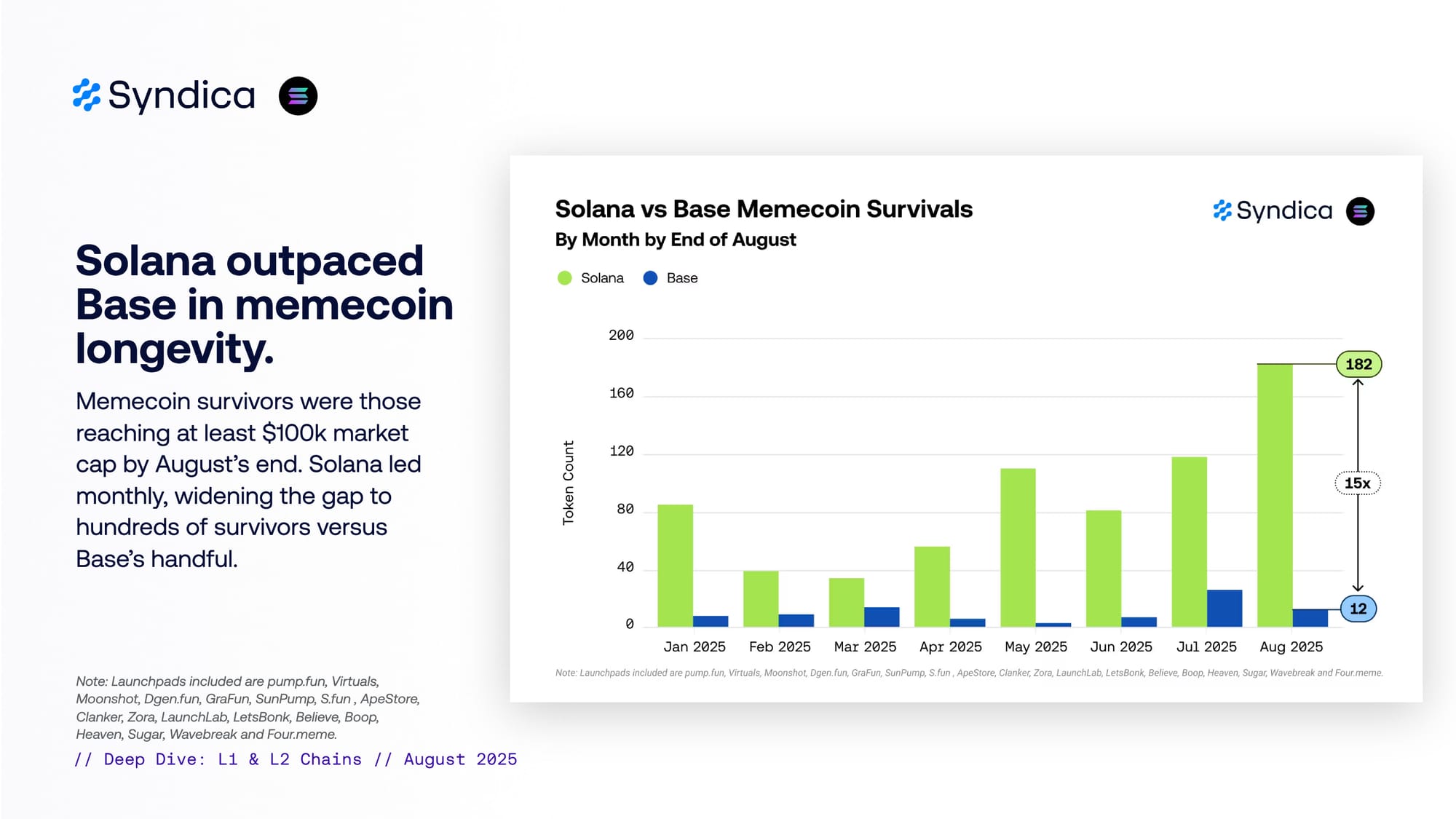
Task: Click the 120 y-axis tick label
Action: [x=621, y=451]
